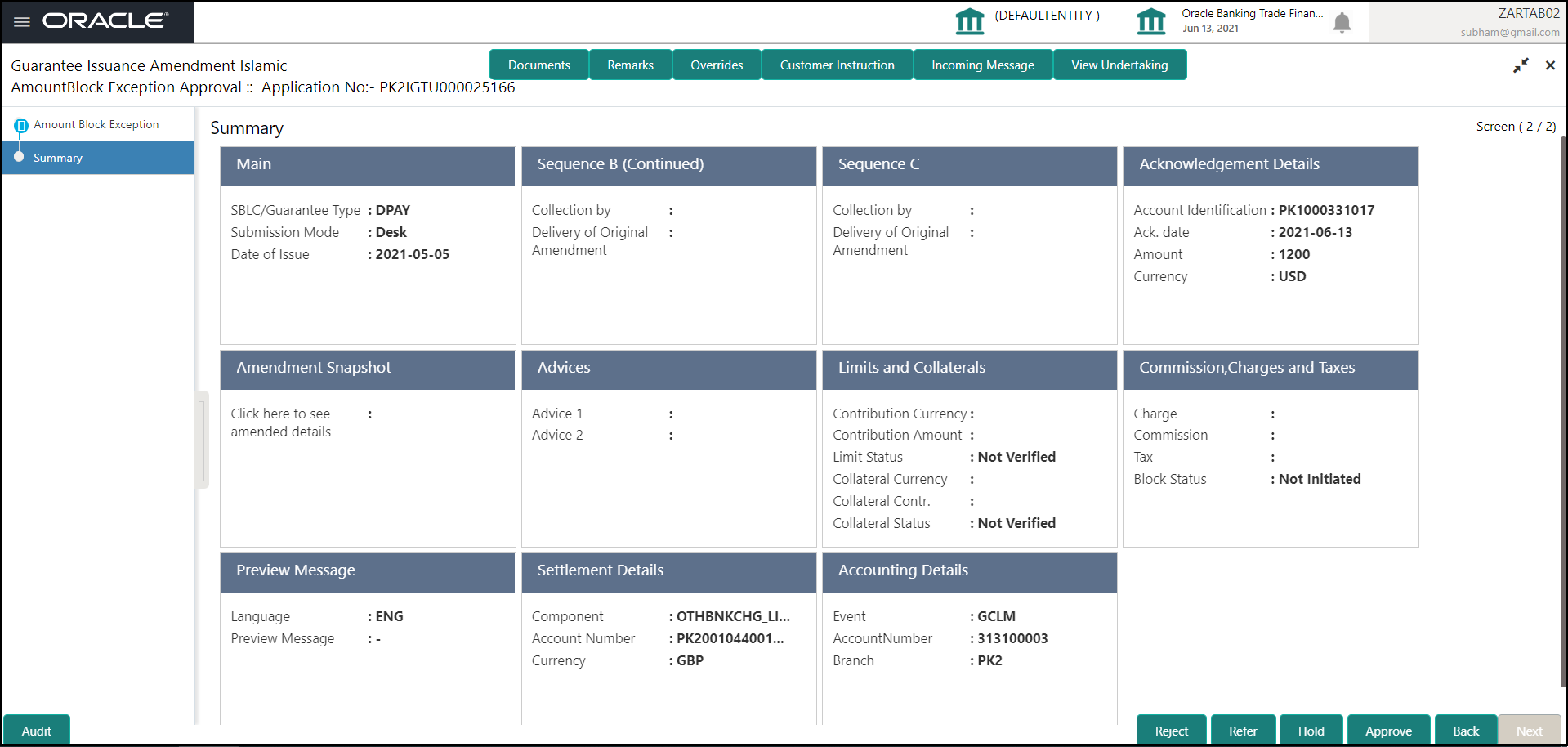Open the Overrides view
1568x747 pixels.
716,65
